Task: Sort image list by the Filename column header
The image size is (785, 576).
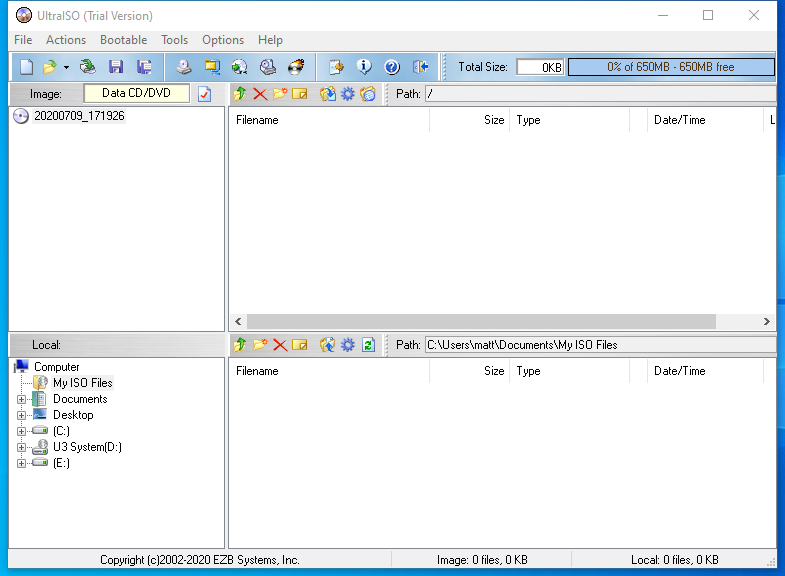Action: coord(329,120)
